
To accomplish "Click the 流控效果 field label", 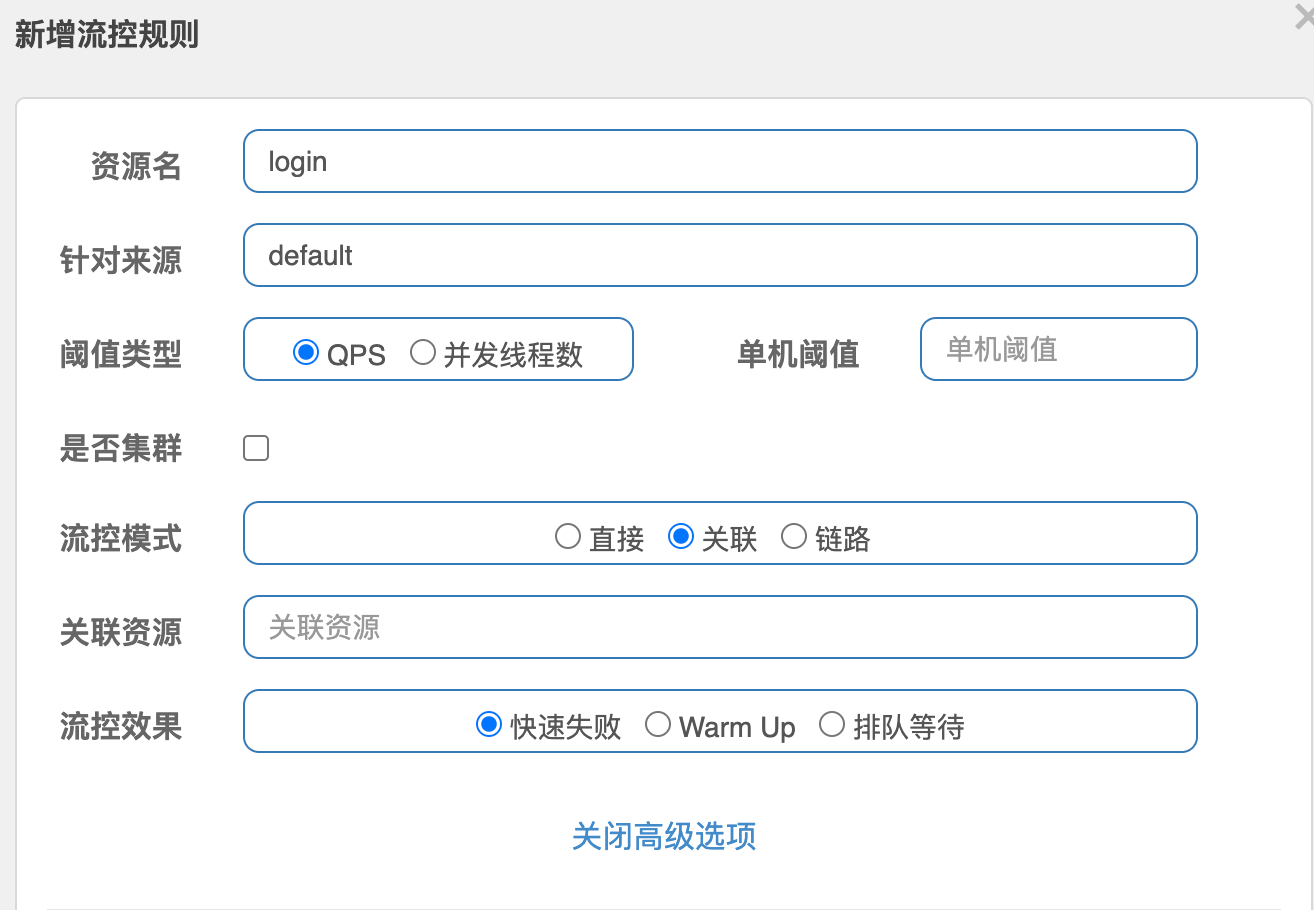I will 121,726.
